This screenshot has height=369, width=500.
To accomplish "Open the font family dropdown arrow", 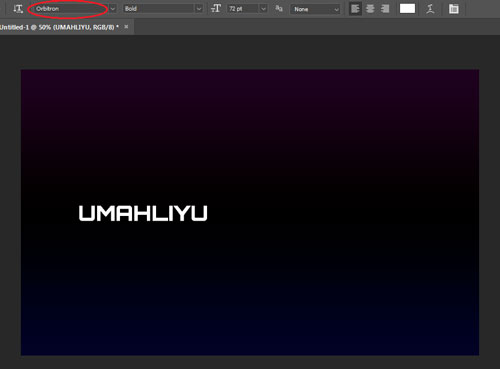I will click(113, 9).
